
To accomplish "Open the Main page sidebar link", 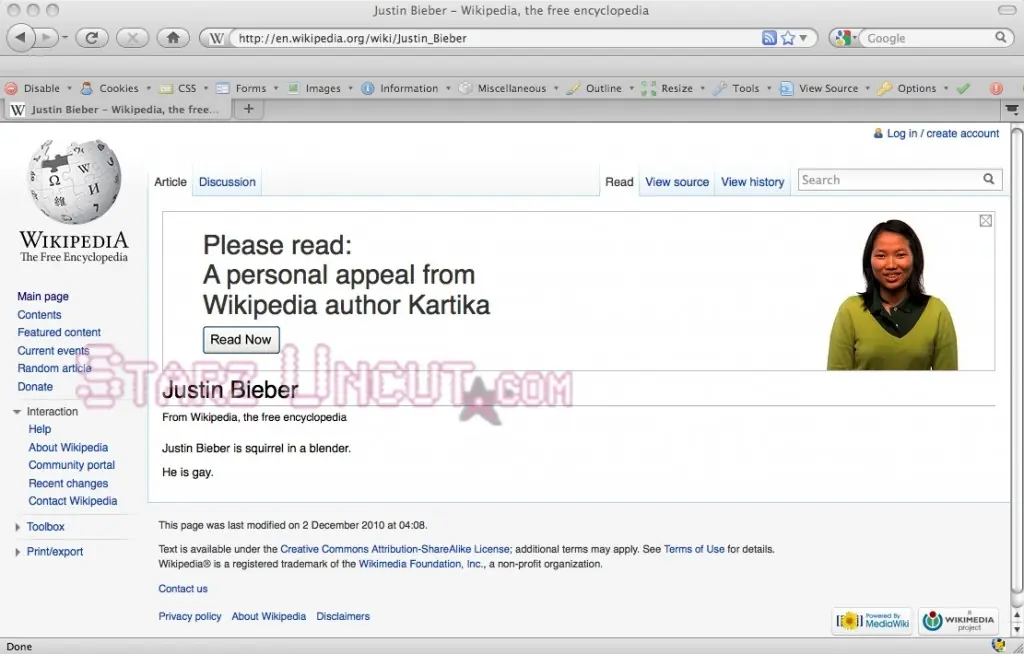I will 43,296.
